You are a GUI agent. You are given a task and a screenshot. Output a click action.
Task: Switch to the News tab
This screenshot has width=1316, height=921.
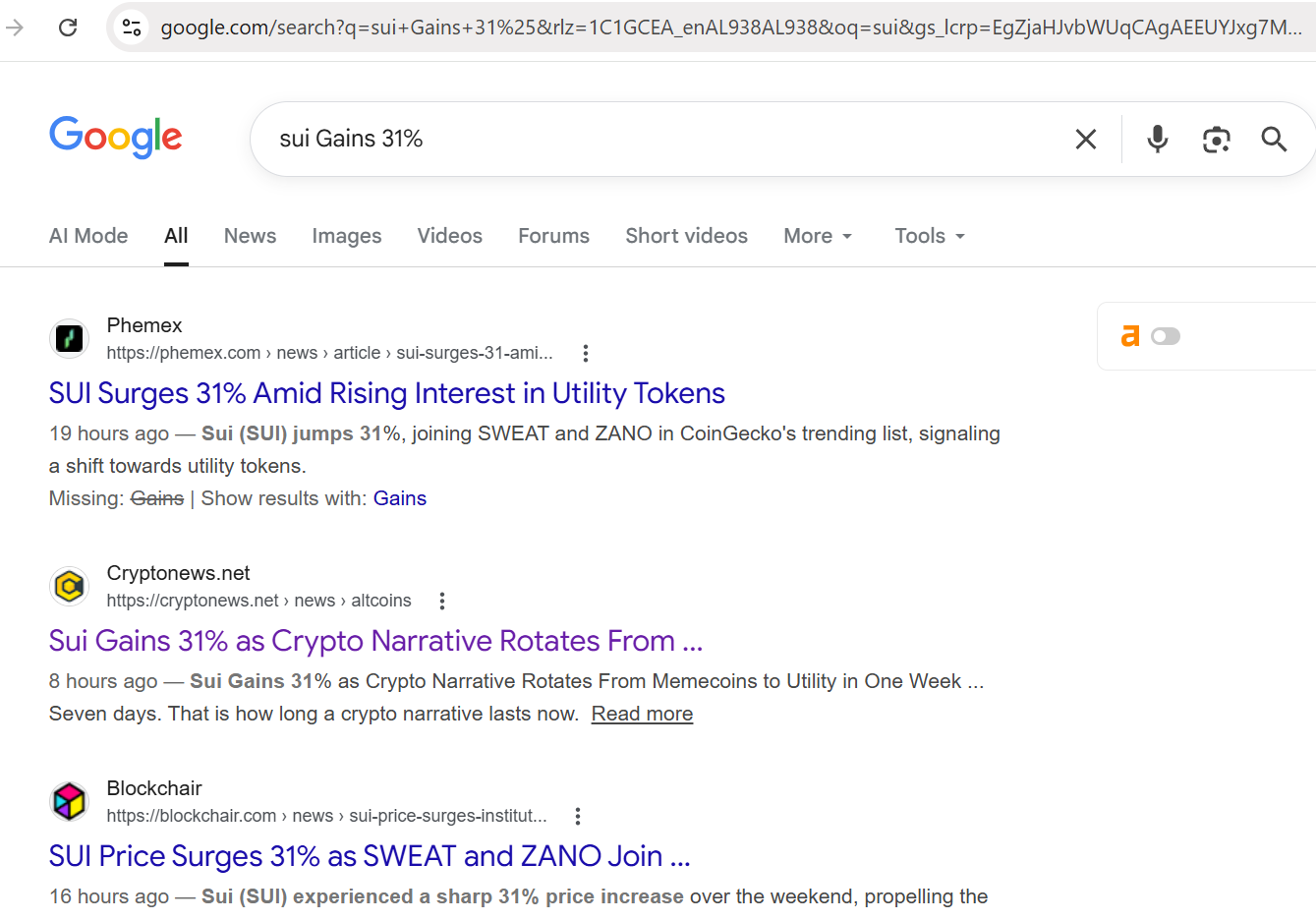tap(251, 236)
